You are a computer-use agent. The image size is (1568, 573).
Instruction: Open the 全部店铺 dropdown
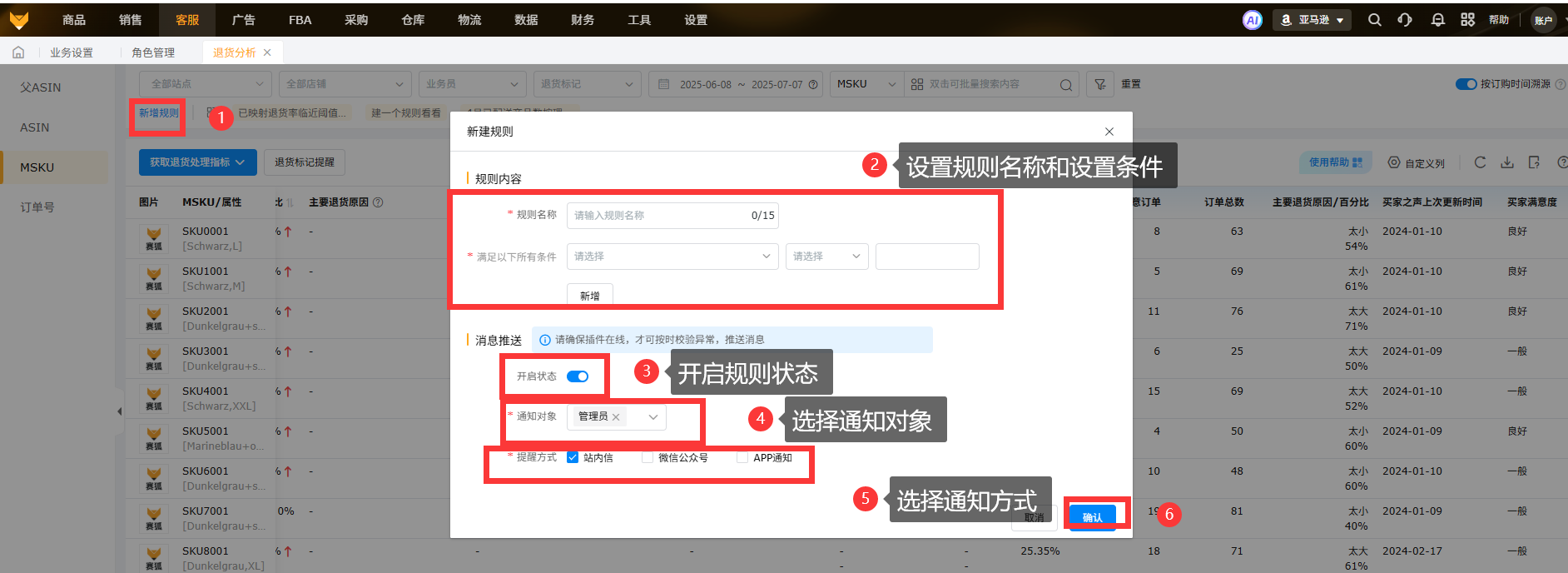(345, 84)
